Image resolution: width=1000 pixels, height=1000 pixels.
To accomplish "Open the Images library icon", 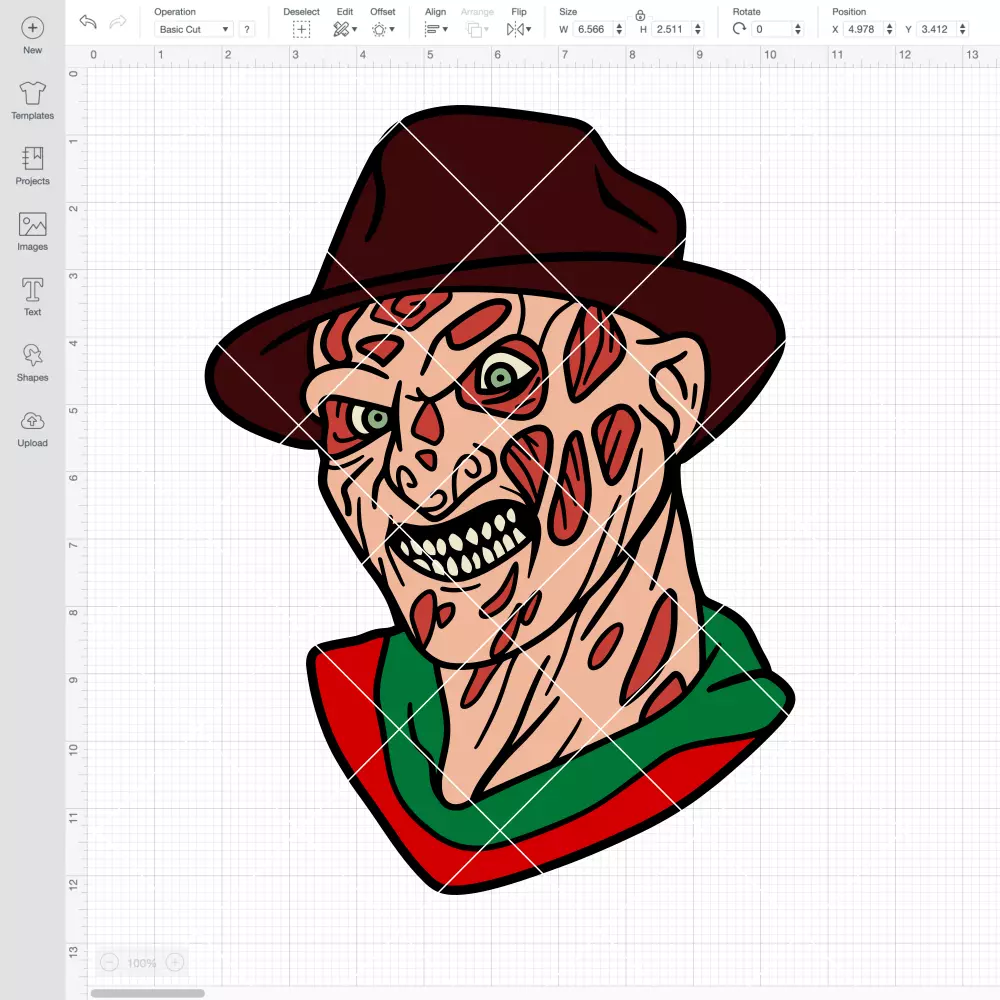I will (x=33, y=224).
